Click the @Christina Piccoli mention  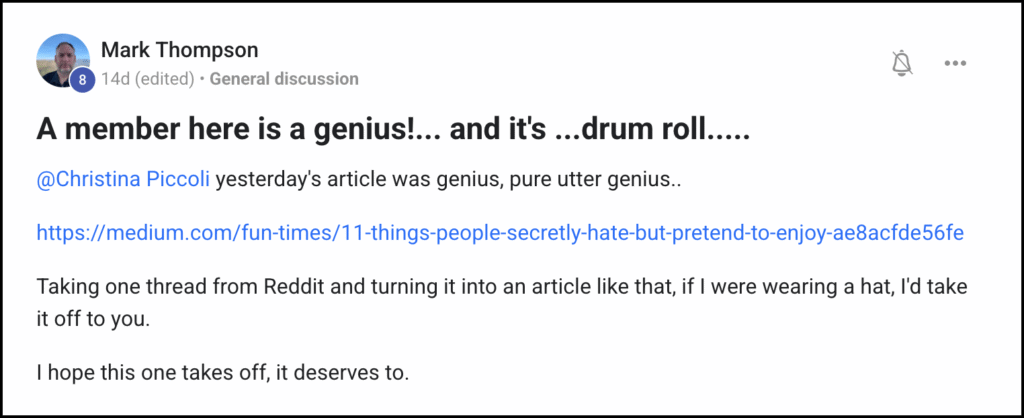(x=123, y=182)
